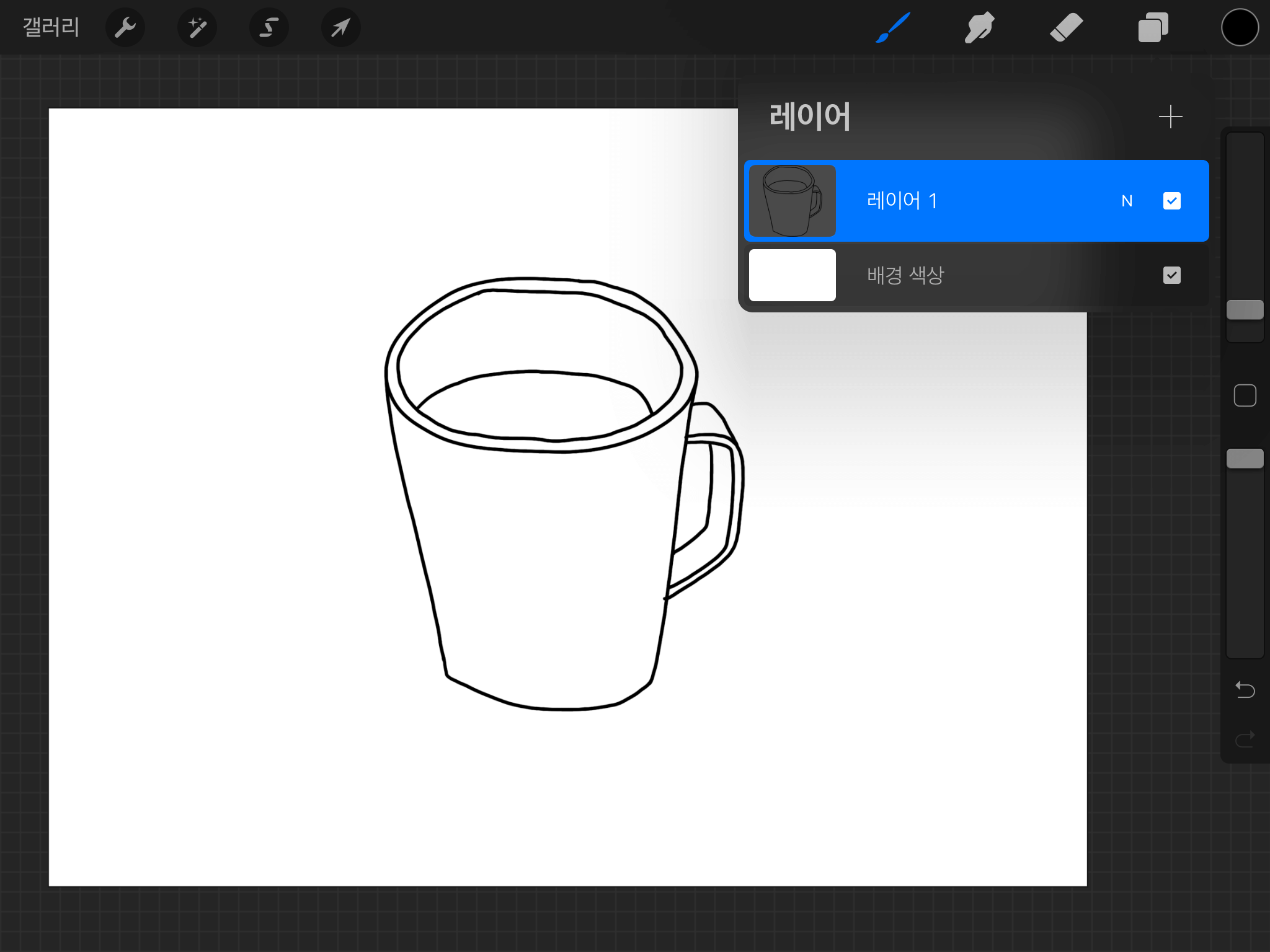Screen dimensions: 1270x952
Task: Click the brush size slider handle
Action: (x=1245, y=310)
